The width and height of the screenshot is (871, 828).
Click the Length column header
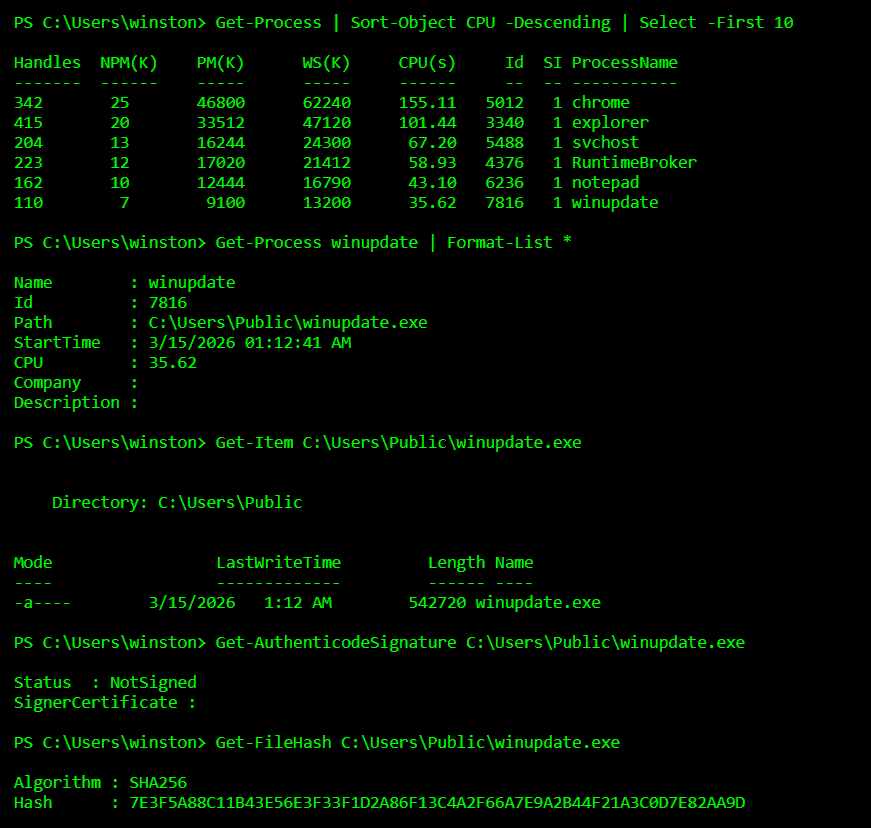pyautogui.click(x=456, y=563)
